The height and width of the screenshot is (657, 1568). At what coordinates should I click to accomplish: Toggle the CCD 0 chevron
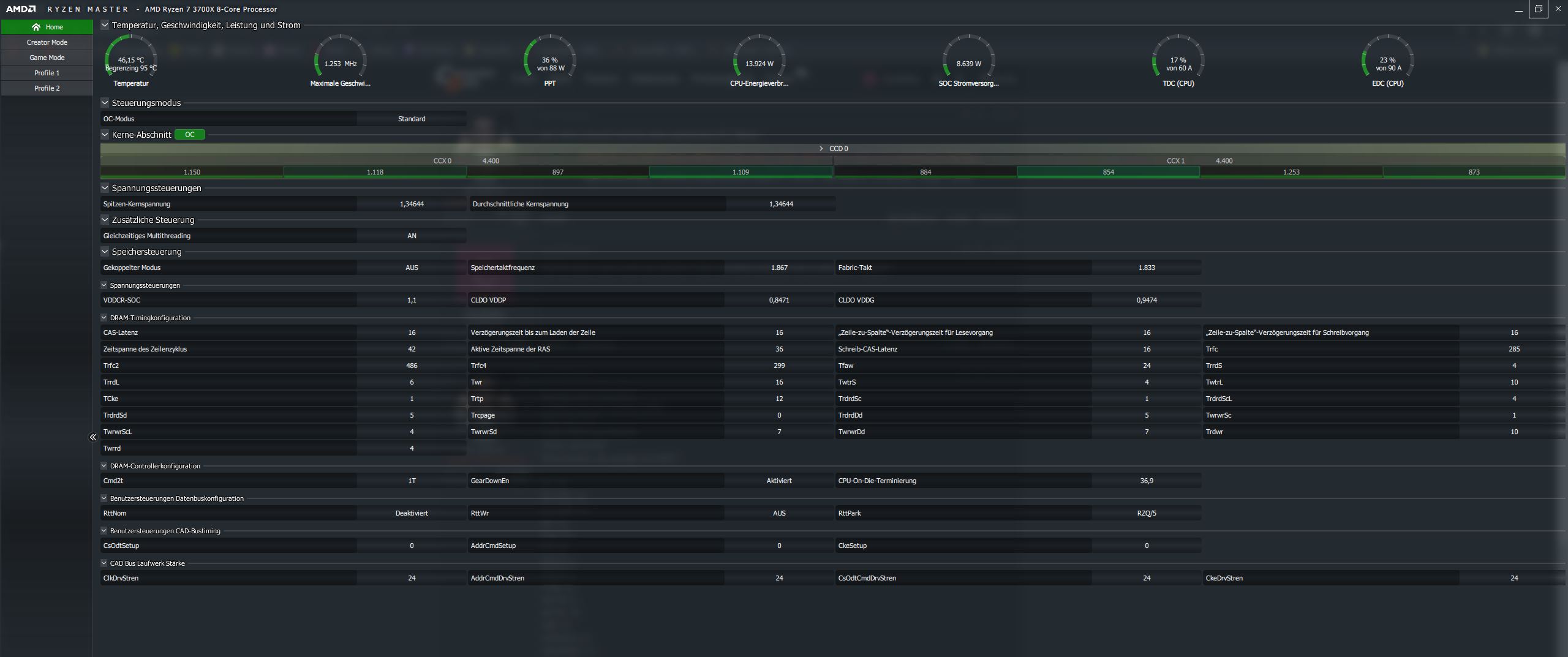pos(821,149)
